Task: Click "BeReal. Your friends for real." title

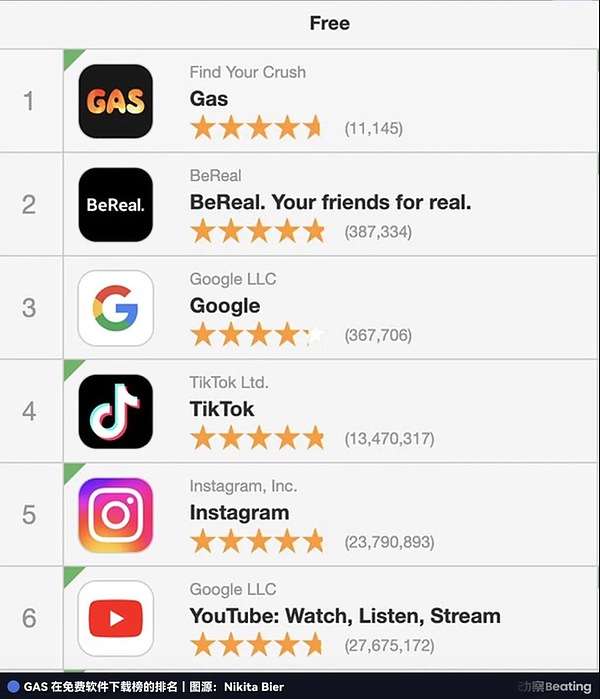Action: coord(330,202)
